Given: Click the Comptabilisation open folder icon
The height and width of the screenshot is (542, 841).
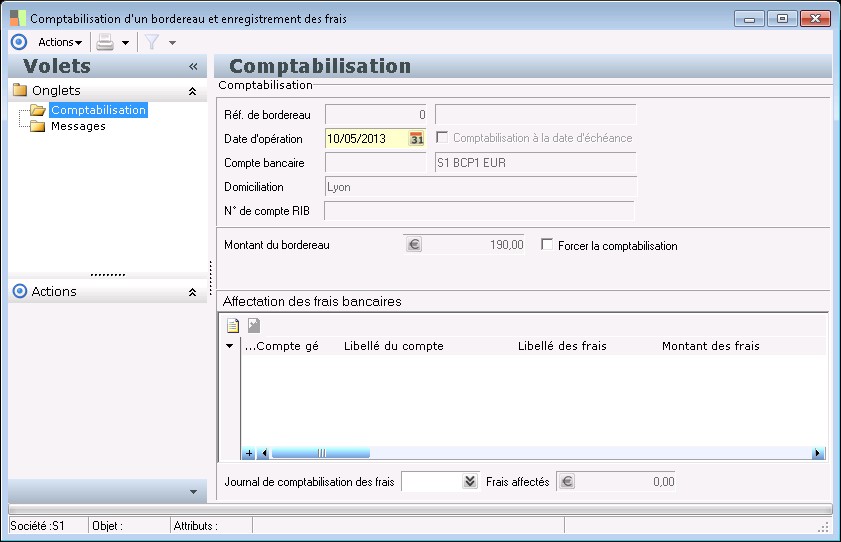Looking at the screenshot, I should [x=38, y=110].
